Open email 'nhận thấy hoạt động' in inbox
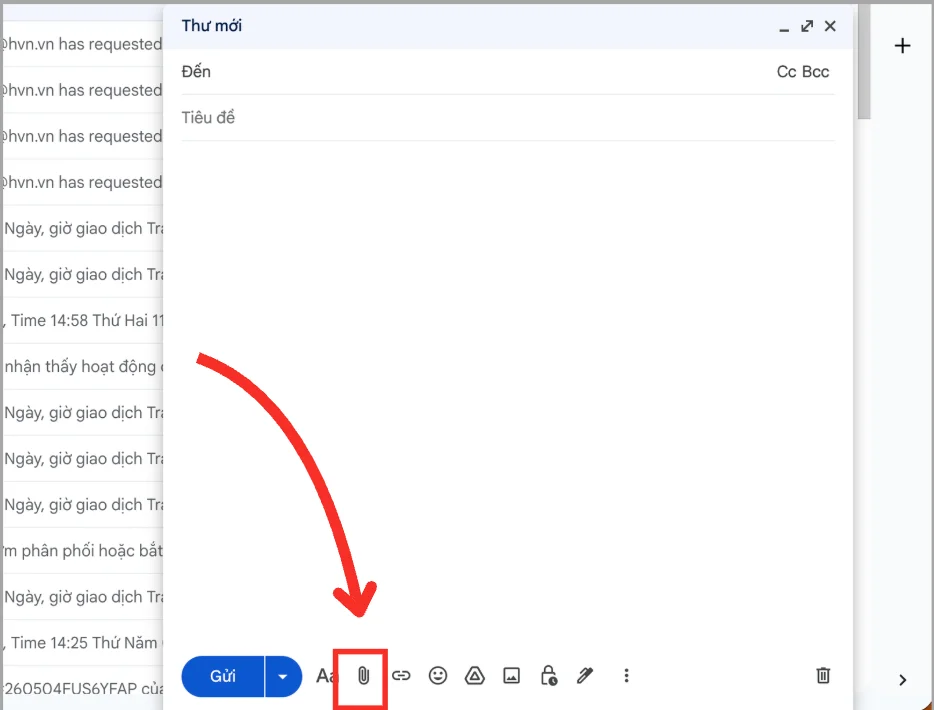 (83, 366)
